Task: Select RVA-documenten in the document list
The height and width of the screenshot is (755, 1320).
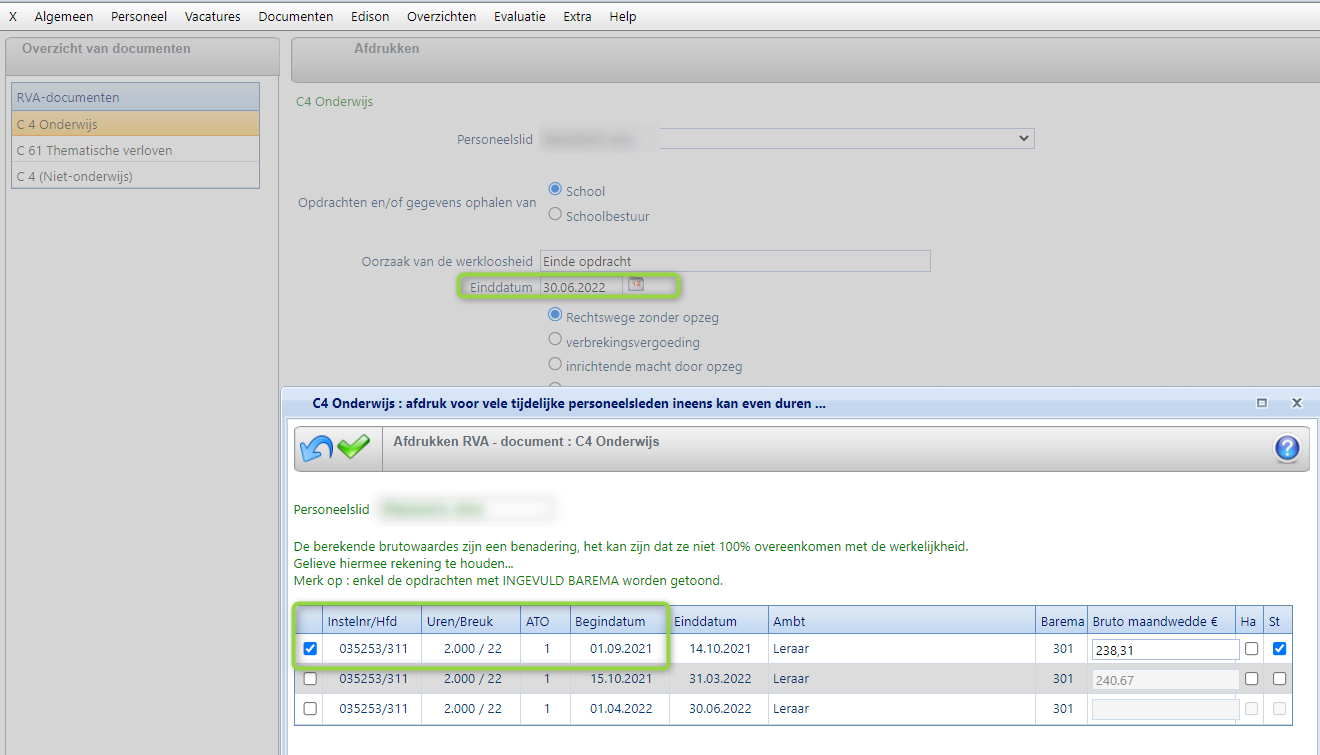Action: (x=136, y=97)
